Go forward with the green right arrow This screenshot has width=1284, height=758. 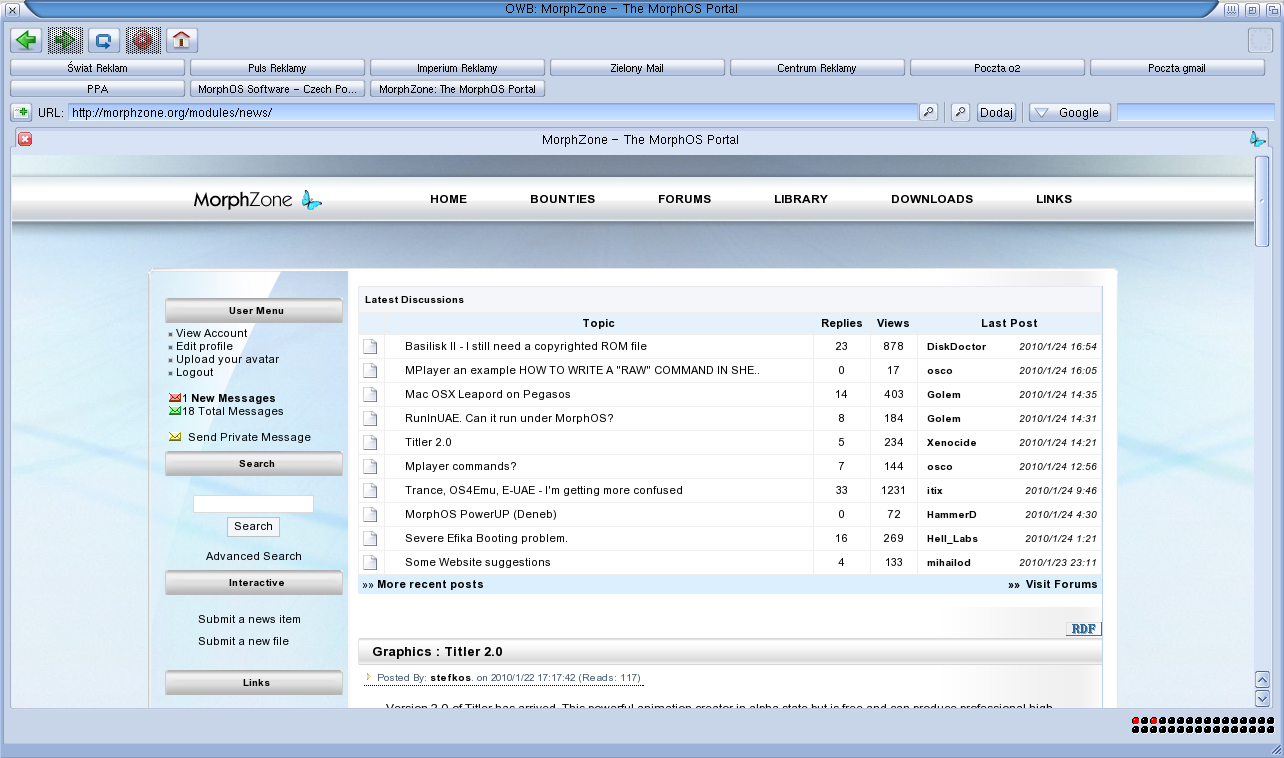[x=65, y=40]
